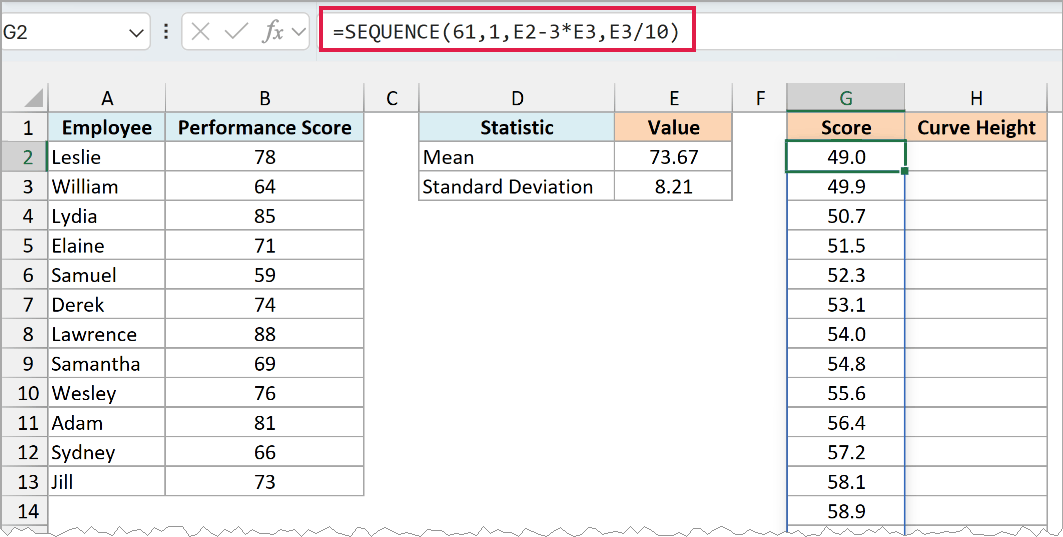
Task: Click the 'Score' header cell
Action: pyautogui.click(x=845, y=127)
